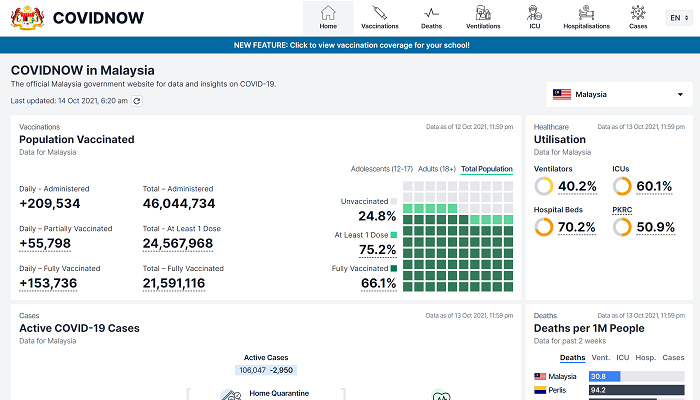Screen dimensions: 700x400
Task: Switch to Cases tab in per 1M chart
Action: click(673, 358)
